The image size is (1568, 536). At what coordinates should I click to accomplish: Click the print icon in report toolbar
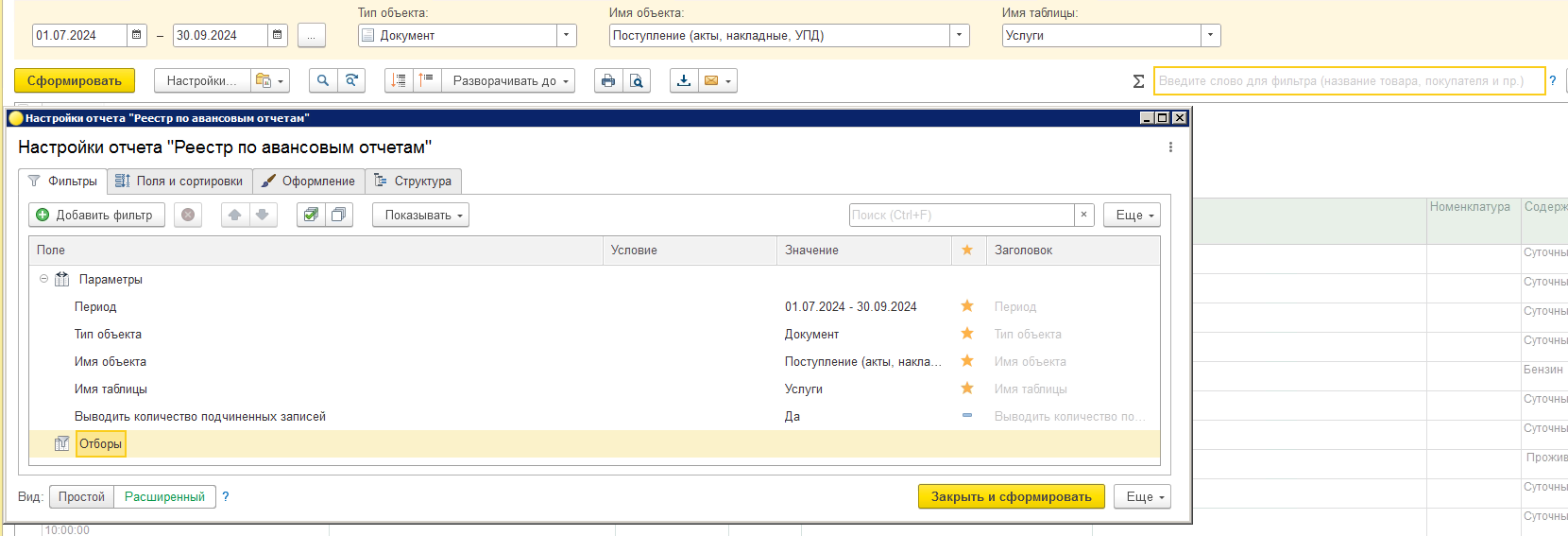click(607, 81)
